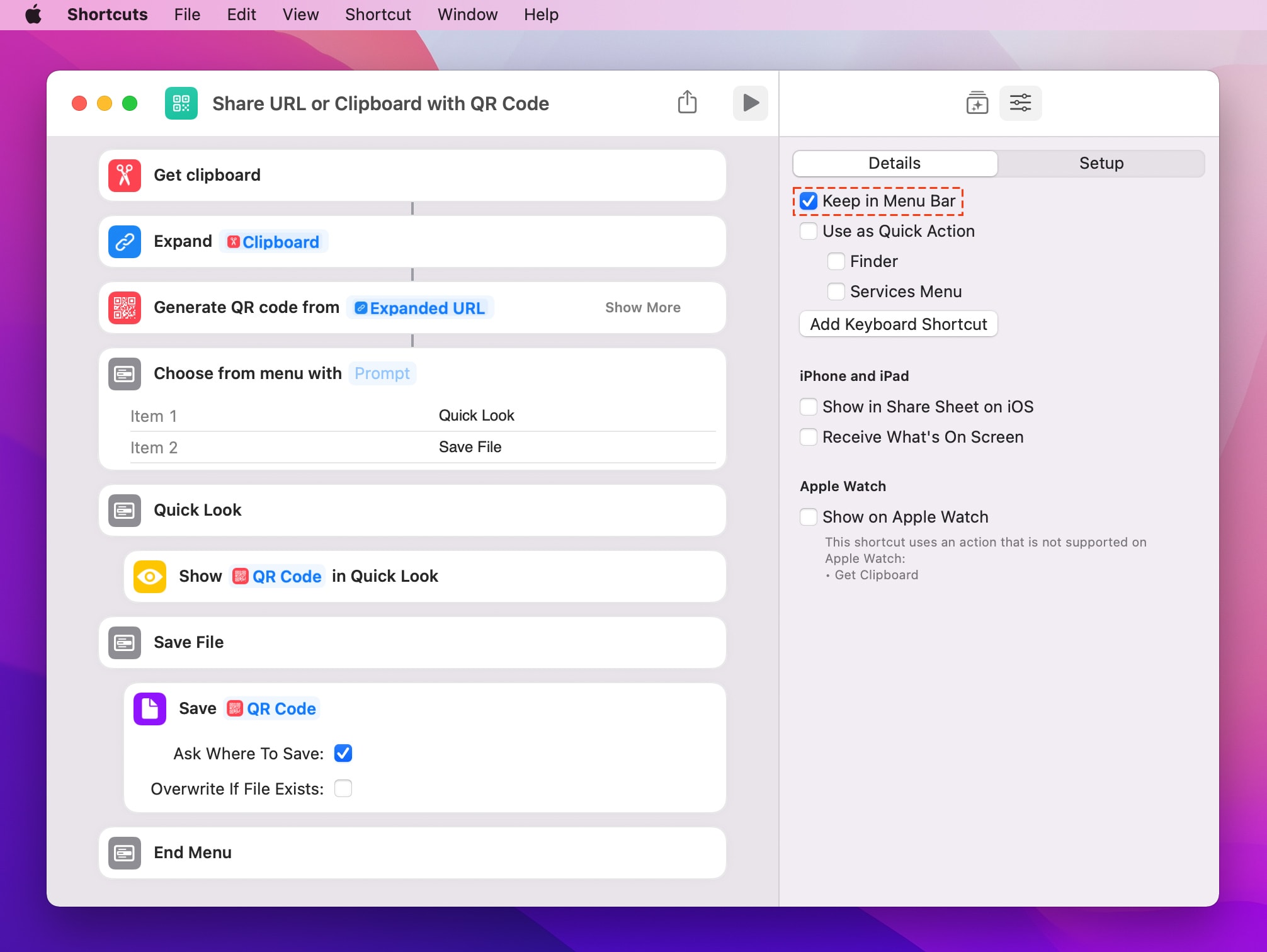Enable Show on Apple Watch
Viewport: 1267px width, 952px height.
(x=808, y=517)
